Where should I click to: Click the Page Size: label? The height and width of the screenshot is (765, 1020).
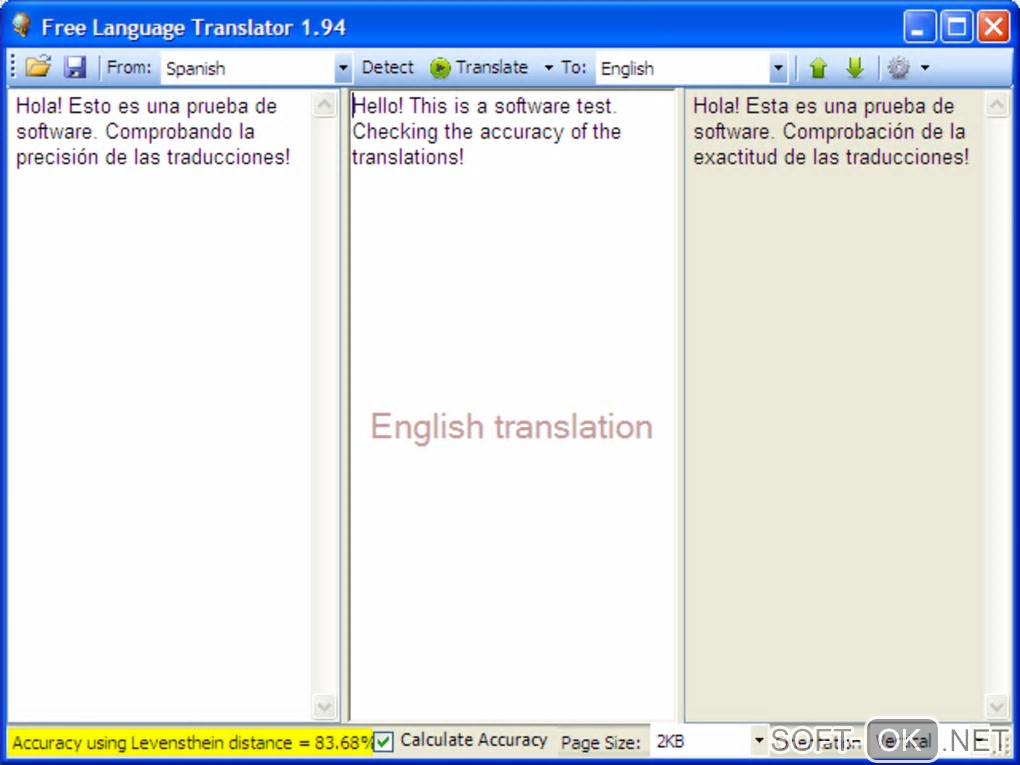point(601,742)
